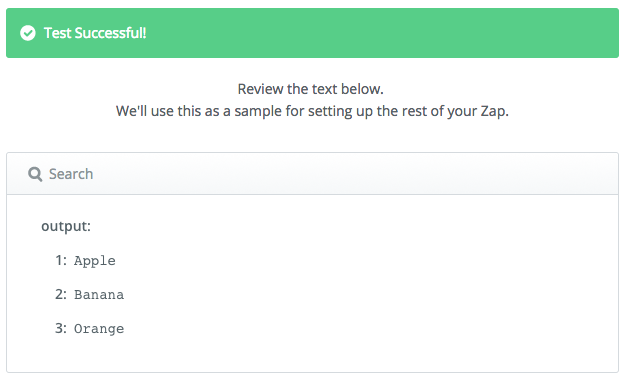Click the search magnifying glass icon

[35, 174]
